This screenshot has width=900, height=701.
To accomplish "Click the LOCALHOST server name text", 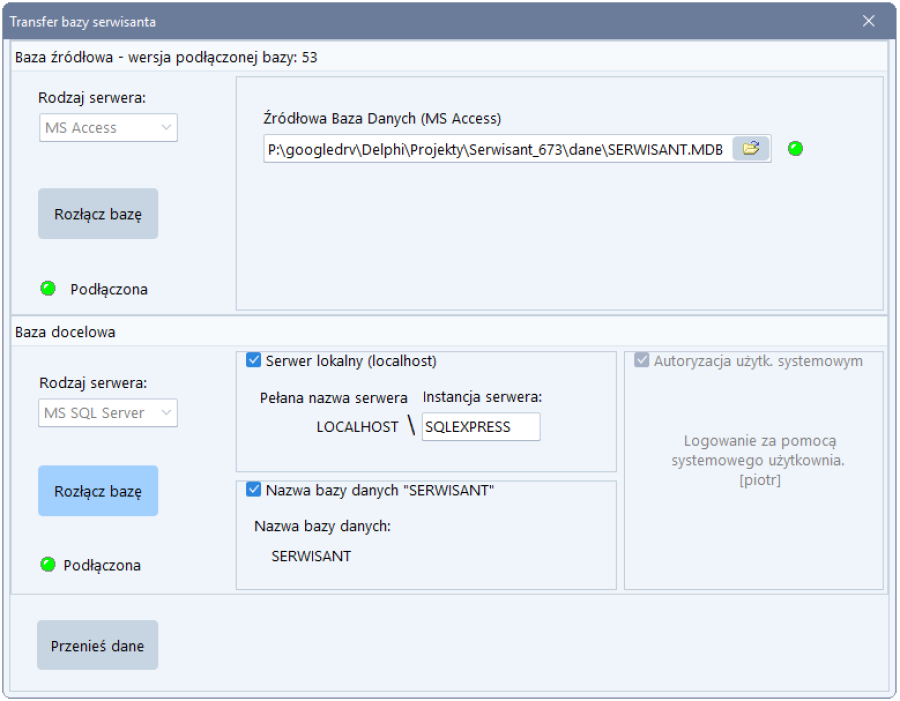I will [x=357, y=427].
